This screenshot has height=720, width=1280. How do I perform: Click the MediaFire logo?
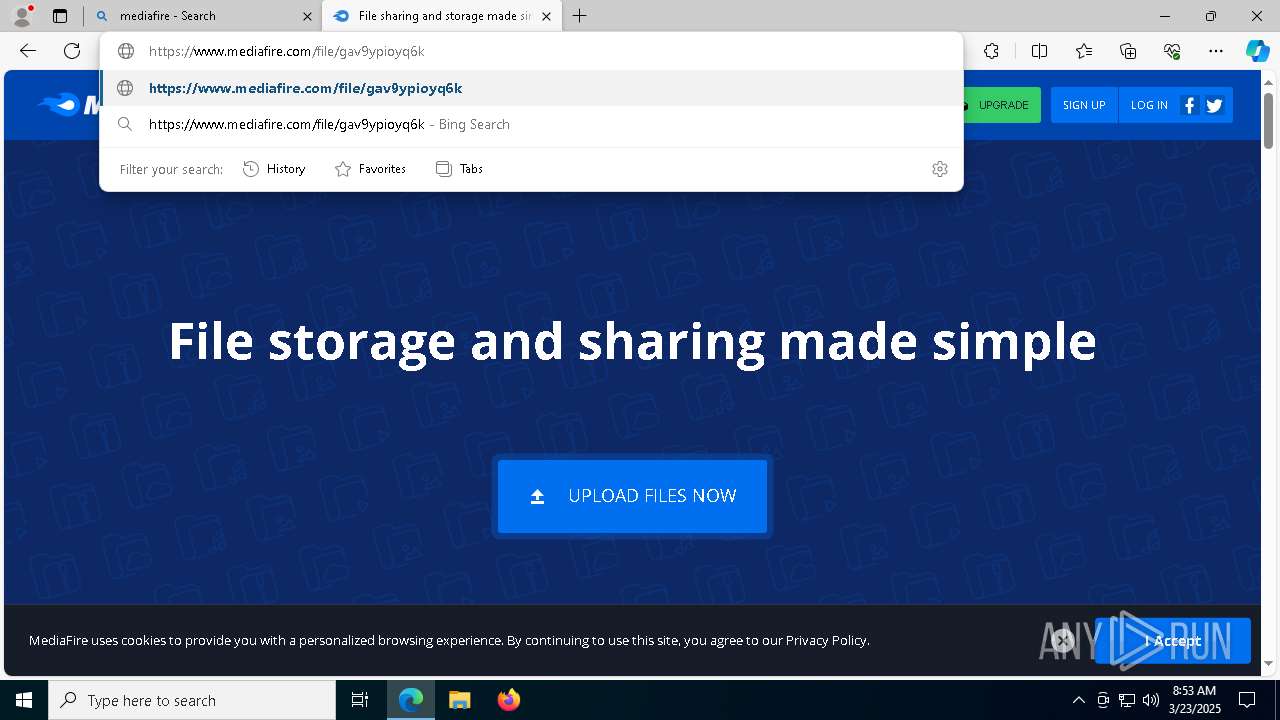(68, 105)
